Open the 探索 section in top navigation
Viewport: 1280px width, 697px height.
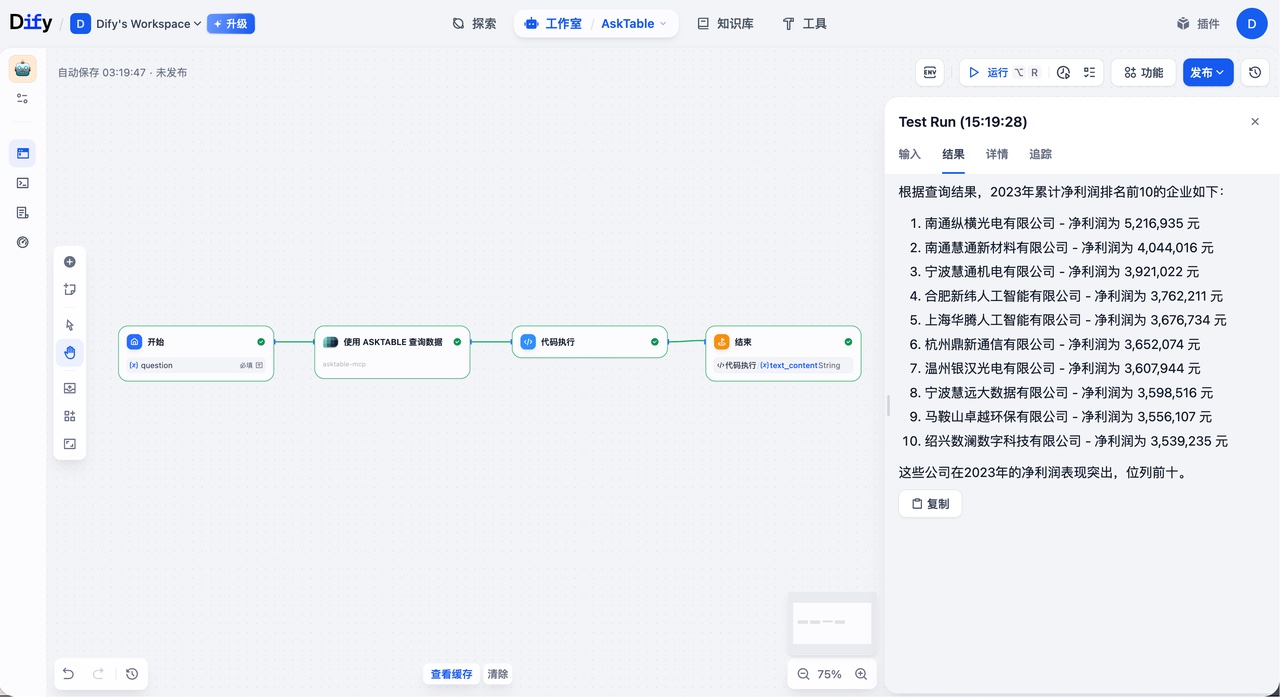[474, 23]
